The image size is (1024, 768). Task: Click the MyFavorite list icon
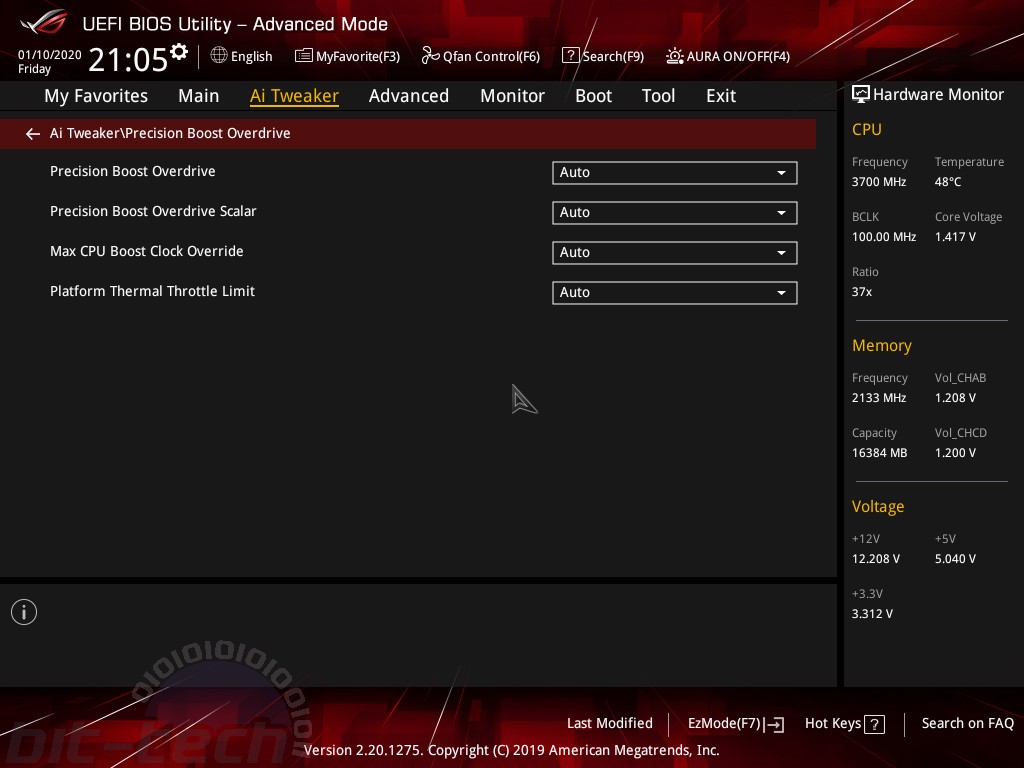tap(303, 56)
